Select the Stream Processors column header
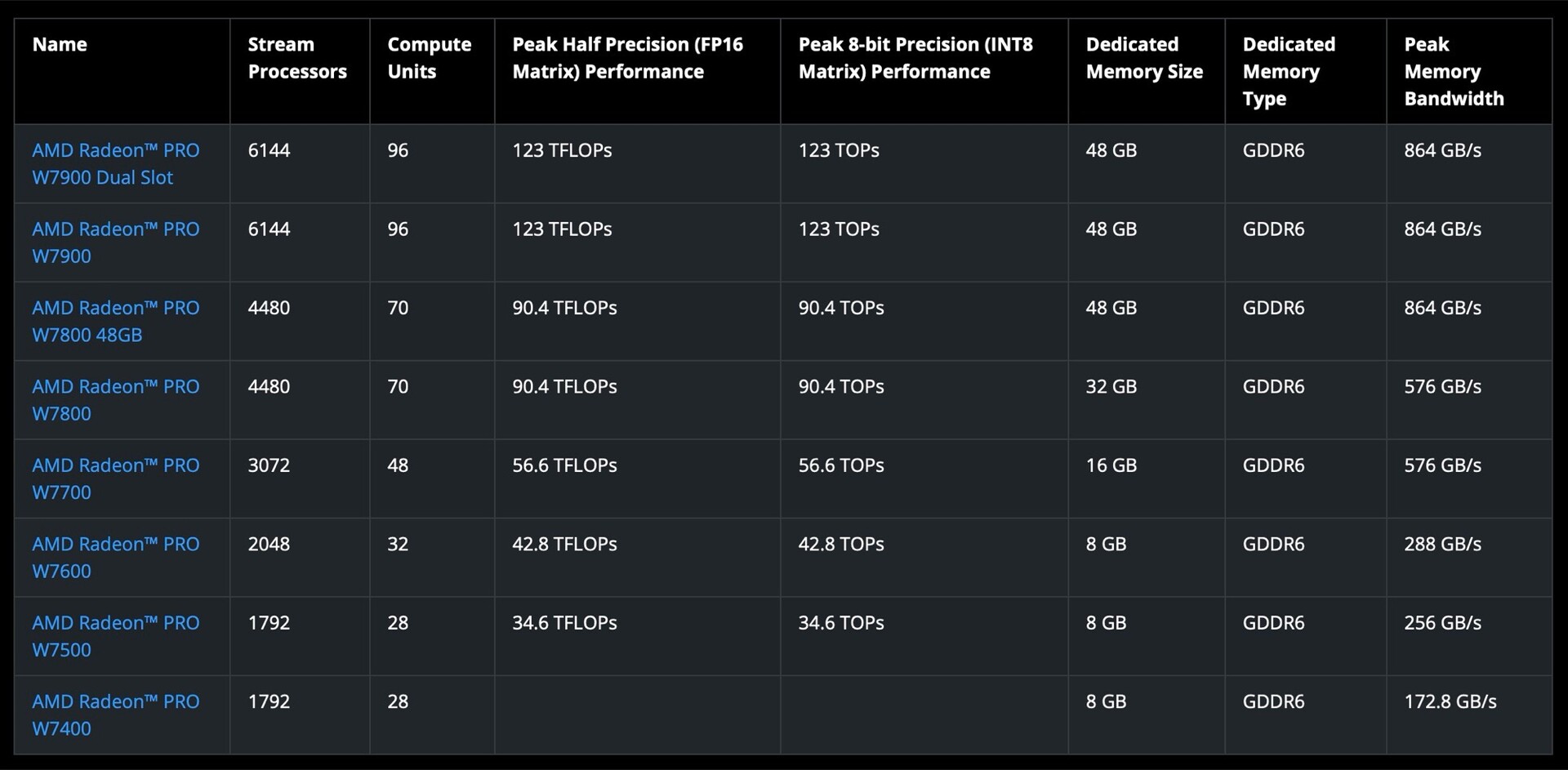The width and height of the screenshot is (1568, 770). (x=297, y=58)
